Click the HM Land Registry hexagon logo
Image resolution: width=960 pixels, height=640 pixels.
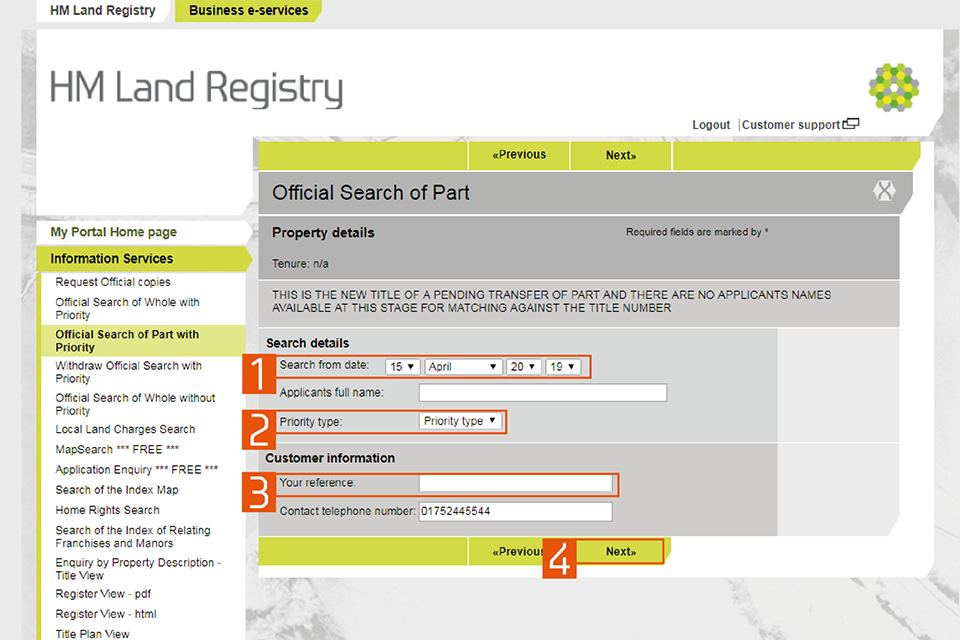(894, 86)
